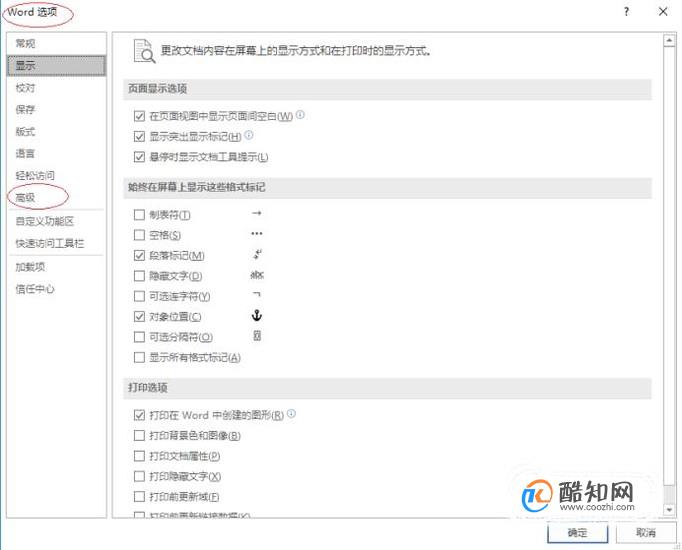This screenshot has height=550, width=682.
Task: Click the abc symbol beside 隐藏文字
Action: tap(257, 275)
